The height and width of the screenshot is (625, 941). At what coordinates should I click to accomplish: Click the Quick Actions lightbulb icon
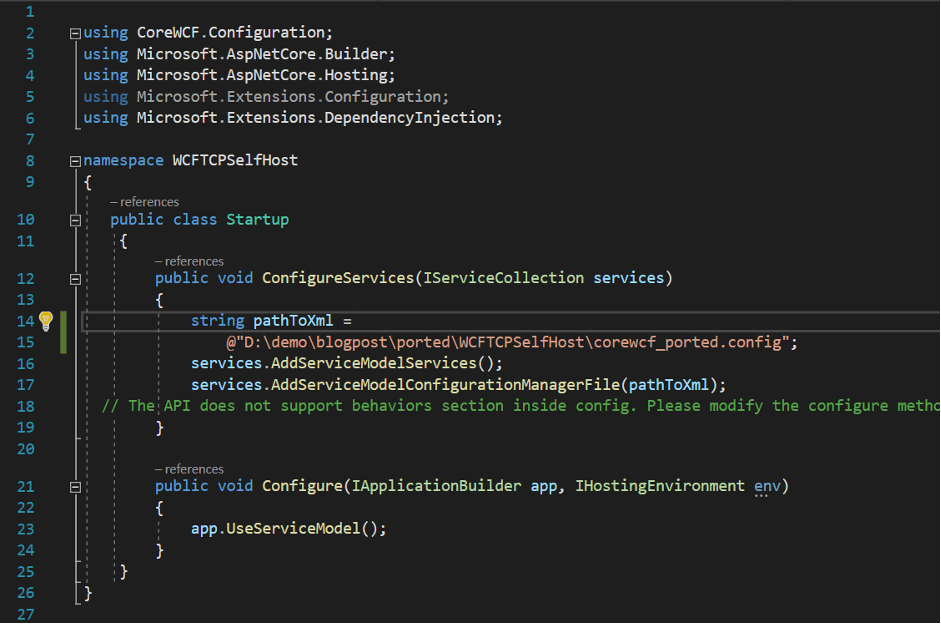[46, 320]
